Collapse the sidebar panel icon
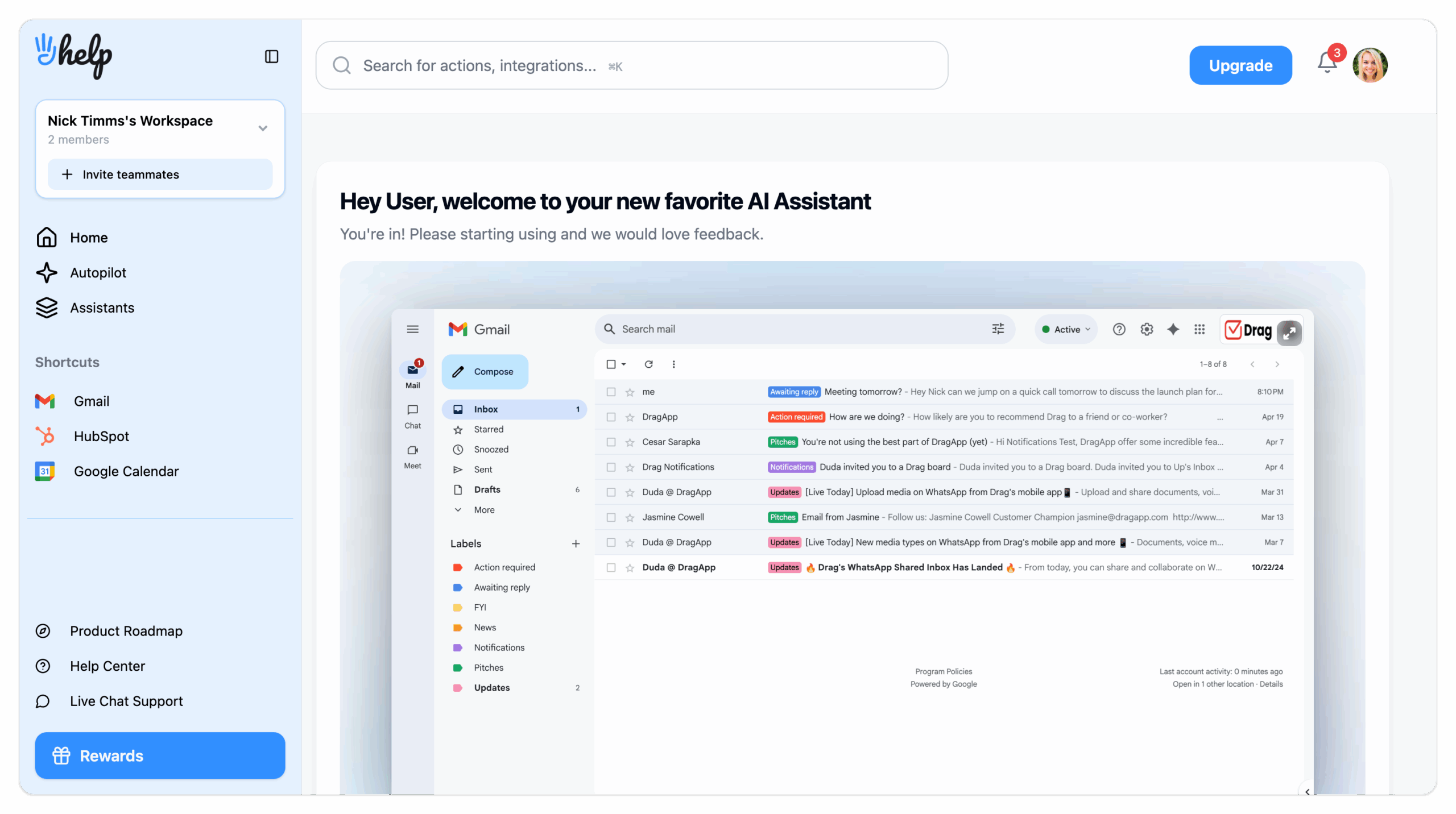 (271, 56)
